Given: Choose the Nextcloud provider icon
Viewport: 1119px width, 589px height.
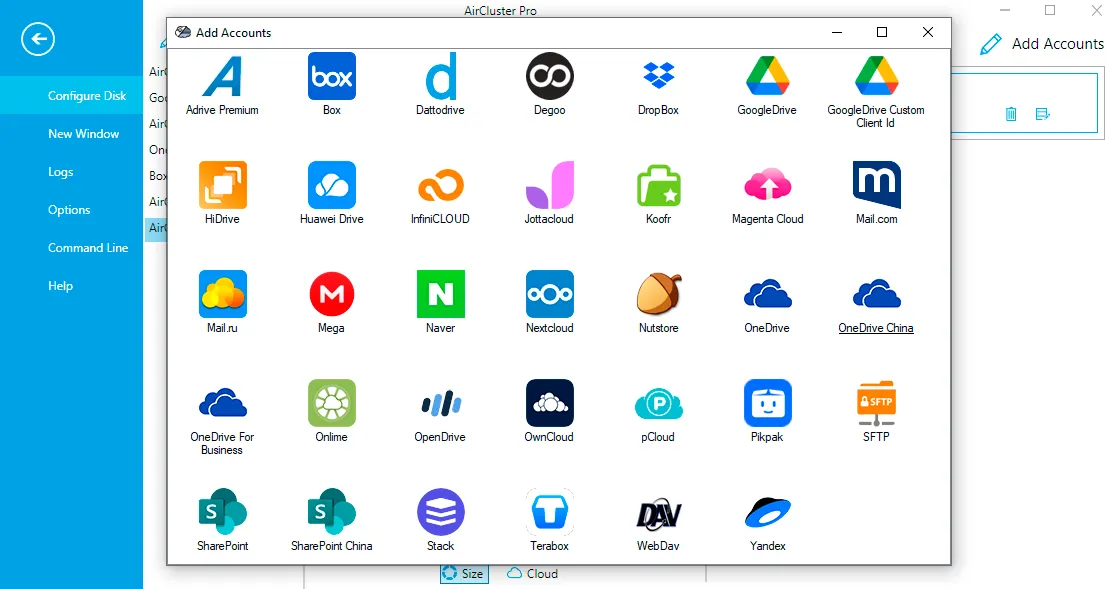Looking at the screenshot, I should tap(550, 294).
